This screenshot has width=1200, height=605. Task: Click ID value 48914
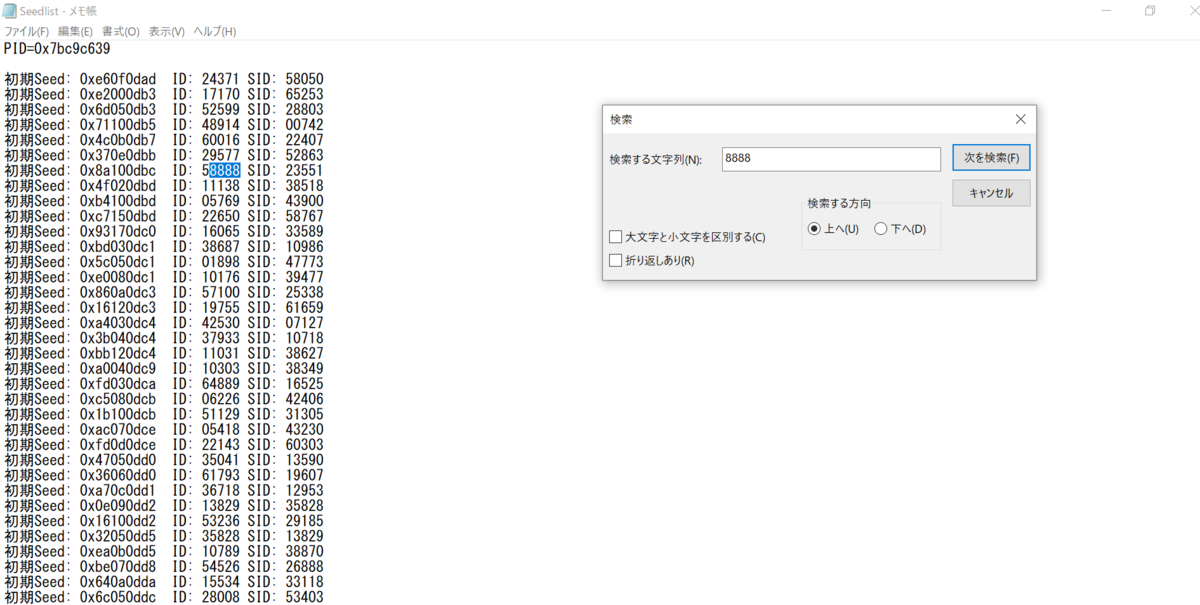(x=221, y=125)
